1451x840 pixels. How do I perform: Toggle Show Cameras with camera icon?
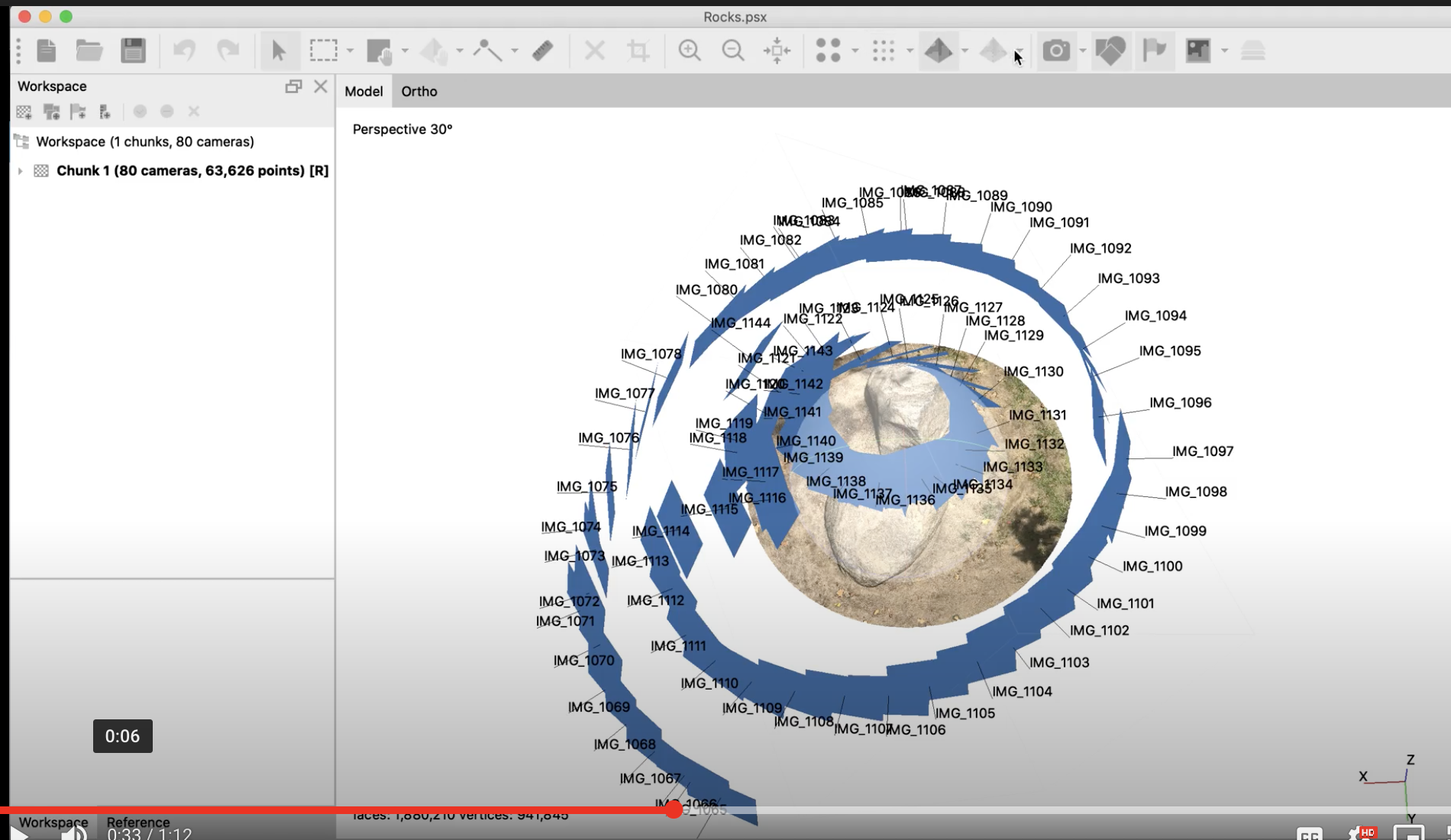1056,50
